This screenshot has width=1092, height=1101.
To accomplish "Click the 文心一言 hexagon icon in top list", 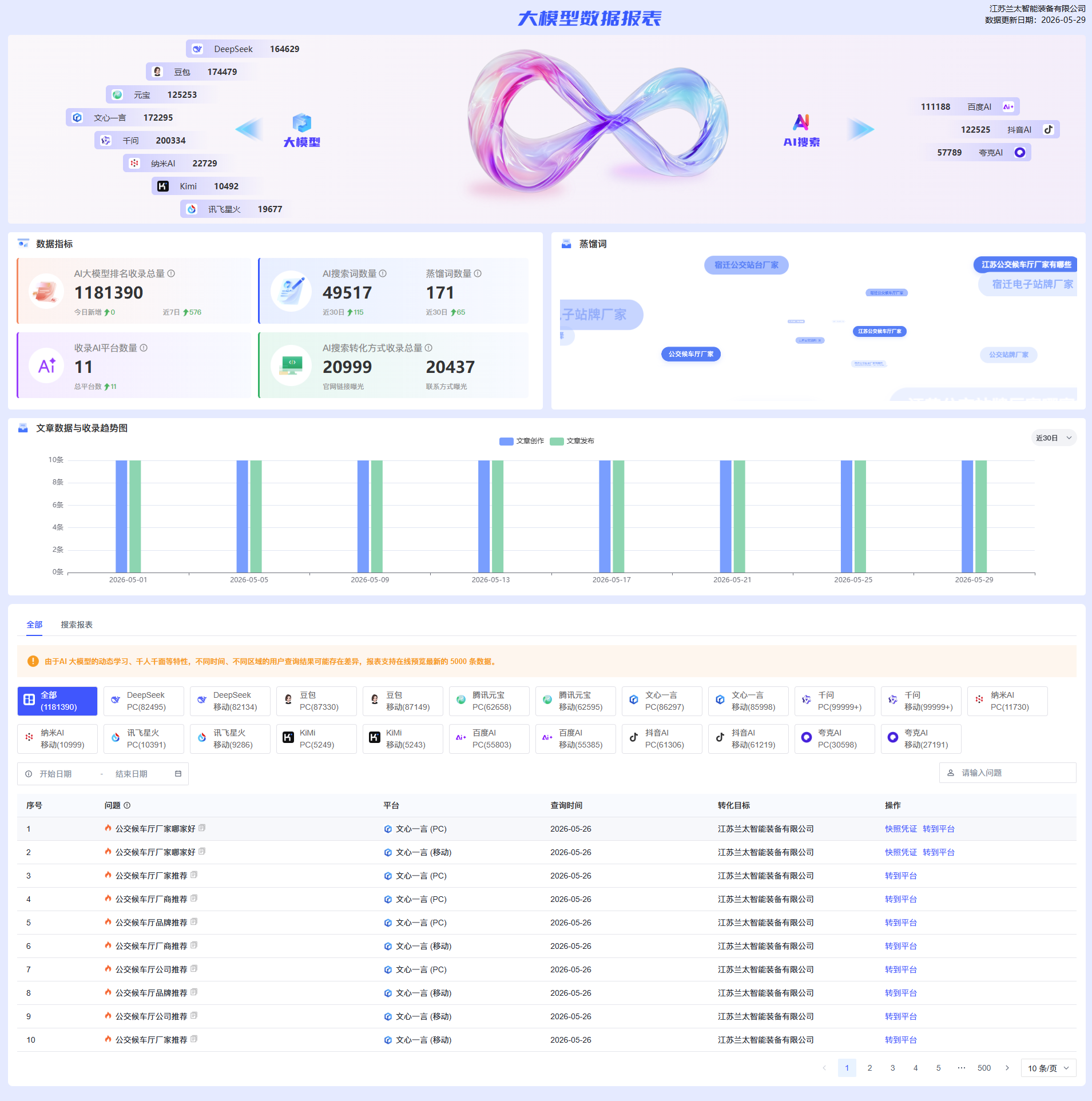I will click(x=77, y=118).
